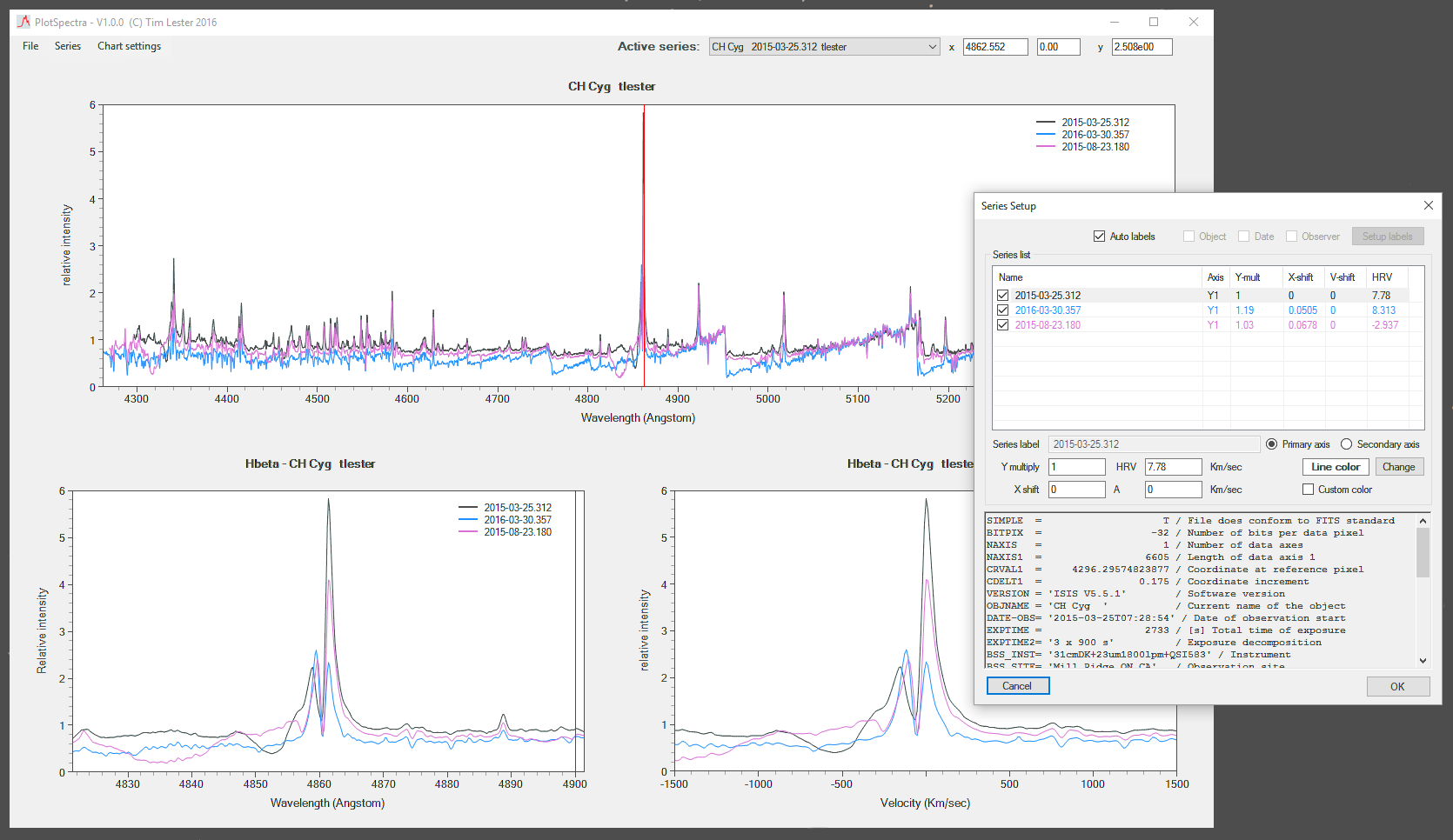
Task: Uncheck the 2015-03-25.312 series checkbox
Action: point(1003,296)
